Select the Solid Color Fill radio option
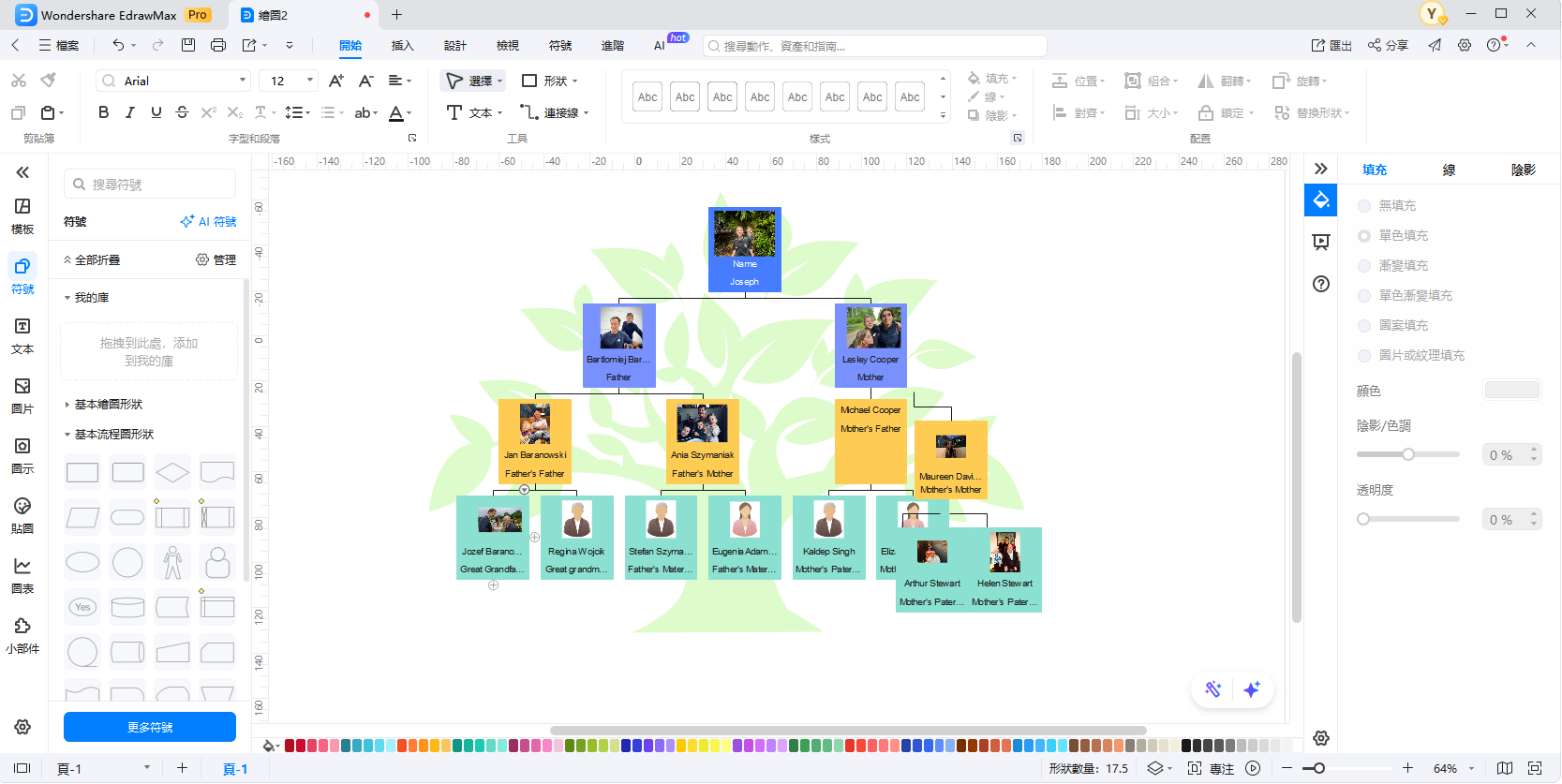The image size is (1562, 784). pos(1364,236)
